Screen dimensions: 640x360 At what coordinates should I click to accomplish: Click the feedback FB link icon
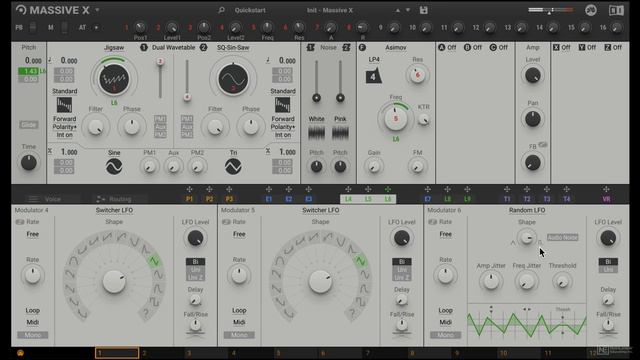[x=543, y=144]
